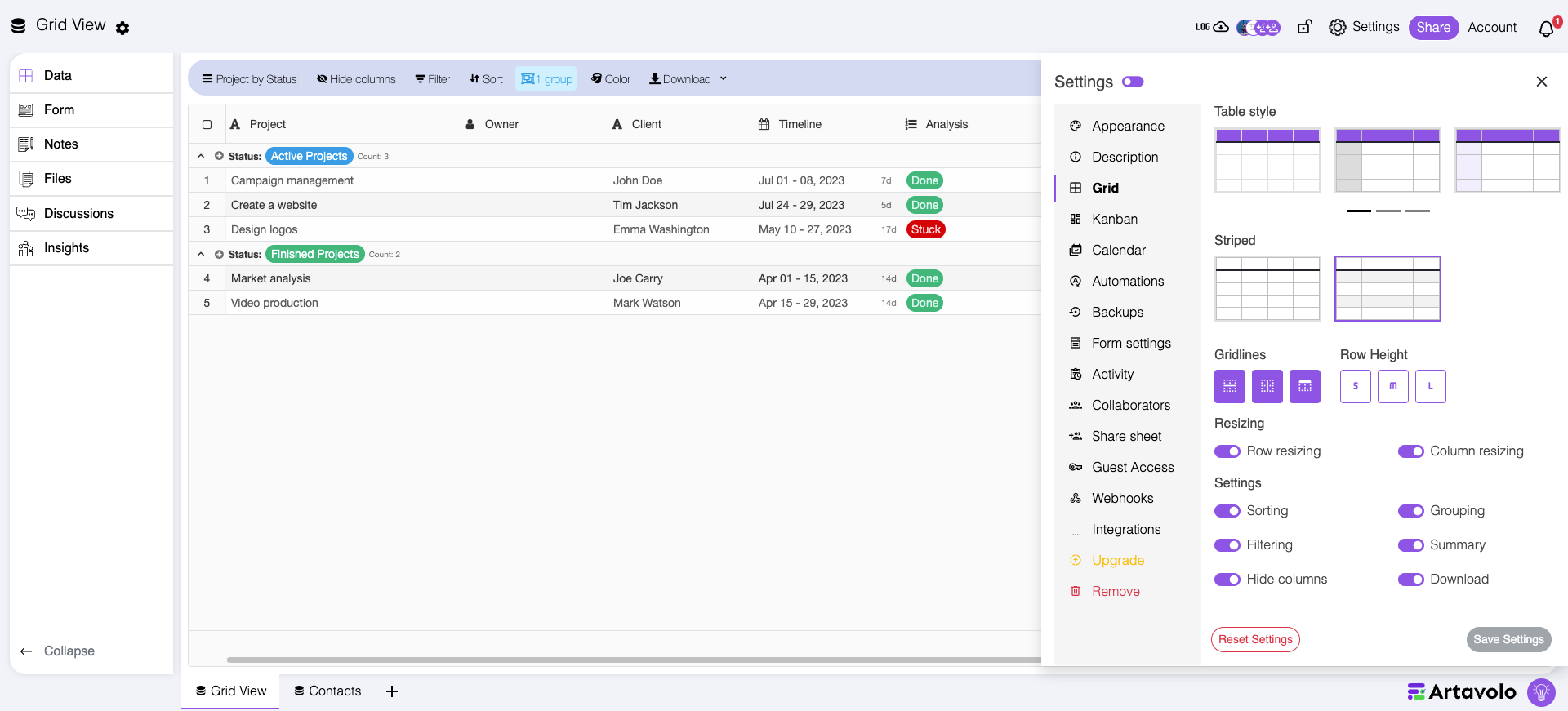Click the Upgrade link
1568x711 pixels.
point(1118,560)
